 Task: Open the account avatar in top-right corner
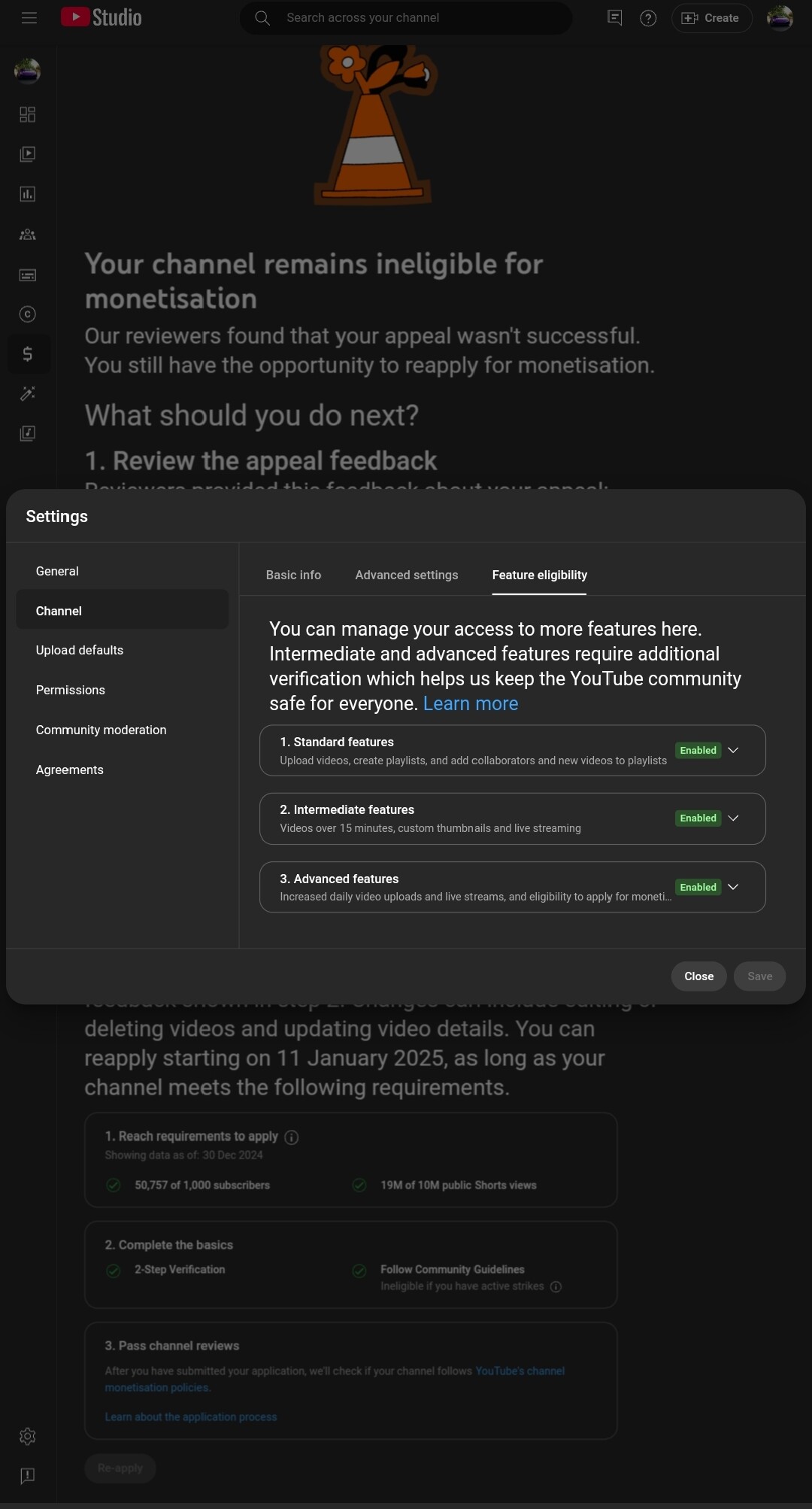pyautogui.click(x=780, y=18)
